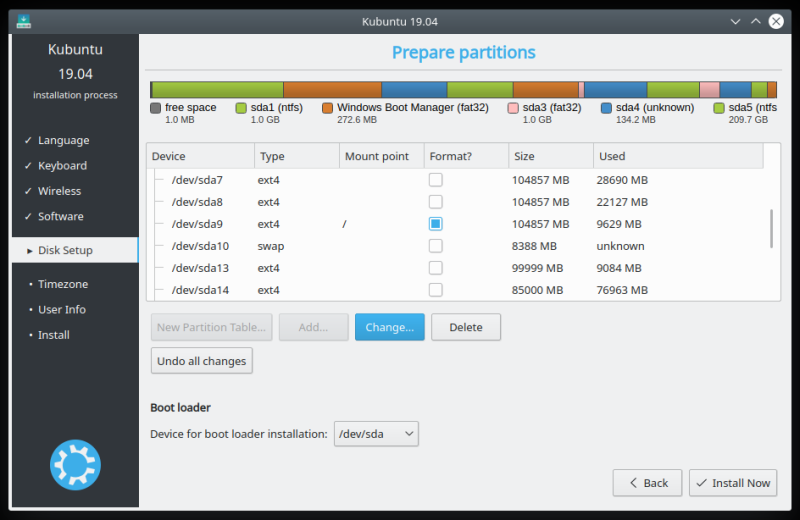
Task: Click the orange Windows Boot Manager legend swatch
Action: pyautogui.click(x=328, y=108)
